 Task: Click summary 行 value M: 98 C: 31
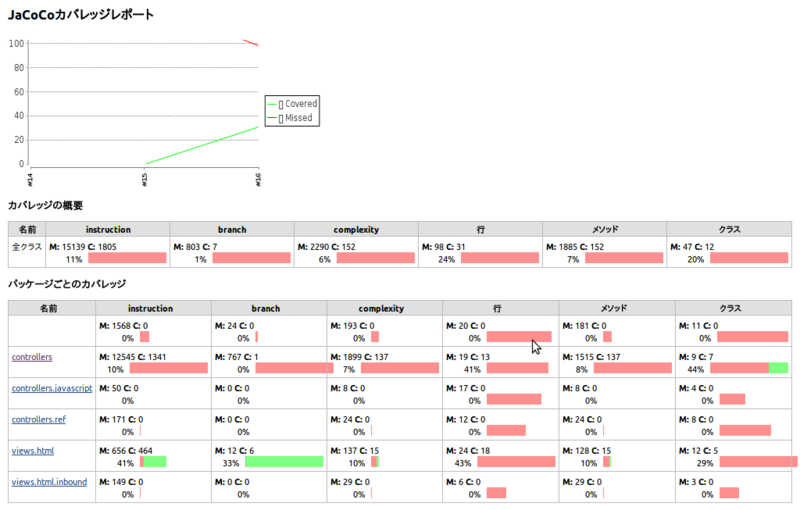pyautogui.click(x=443, y=247)
